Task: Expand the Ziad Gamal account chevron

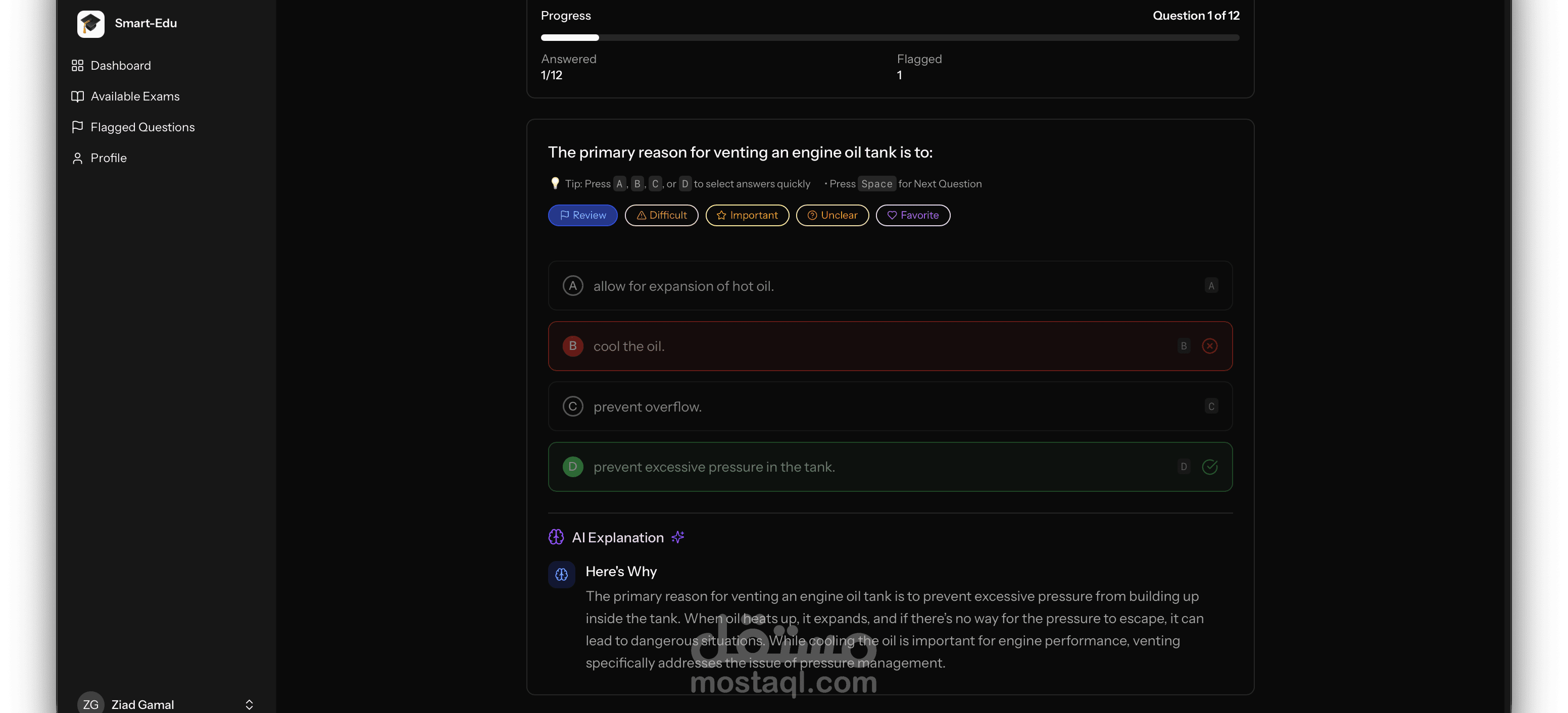Action: coord(249,704)
